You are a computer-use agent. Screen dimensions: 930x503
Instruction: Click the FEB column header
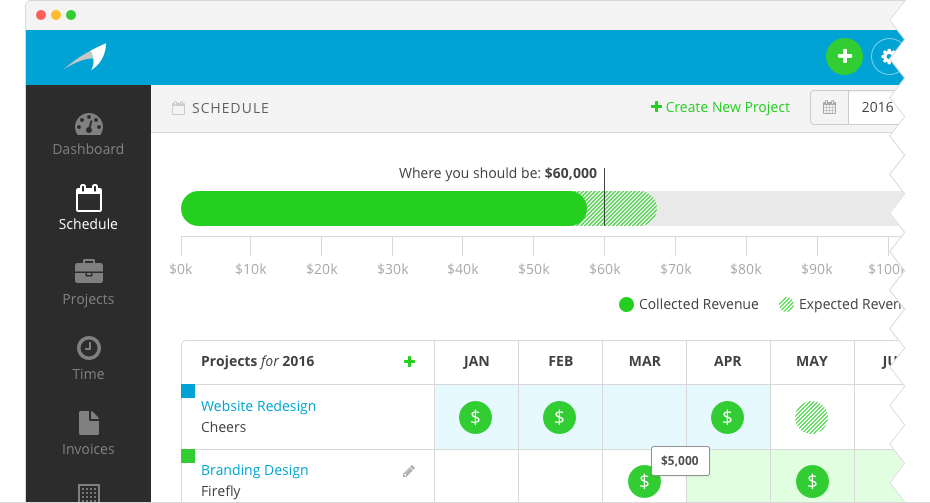click(560, 362)
